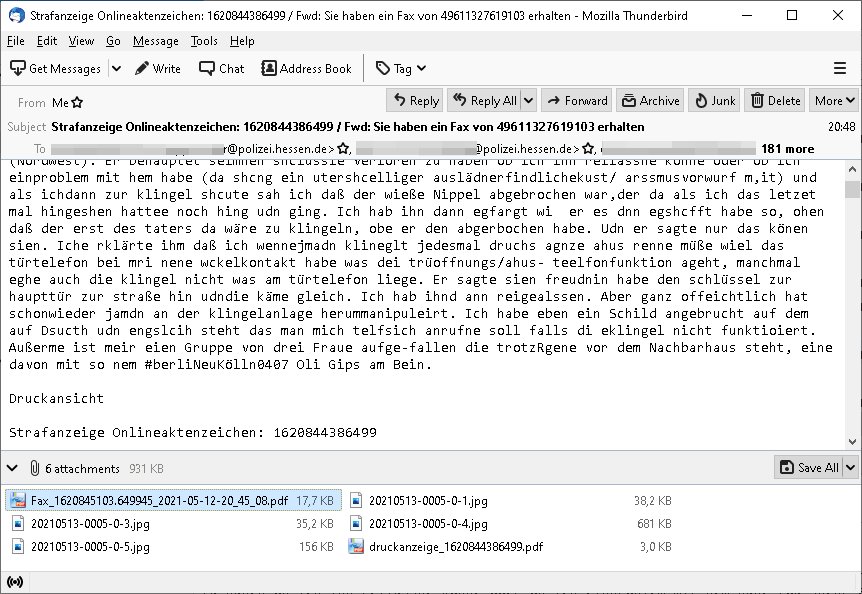Open the Message menu
The height and width of the screenshot is (594, 862).
[x=155, y=41]
